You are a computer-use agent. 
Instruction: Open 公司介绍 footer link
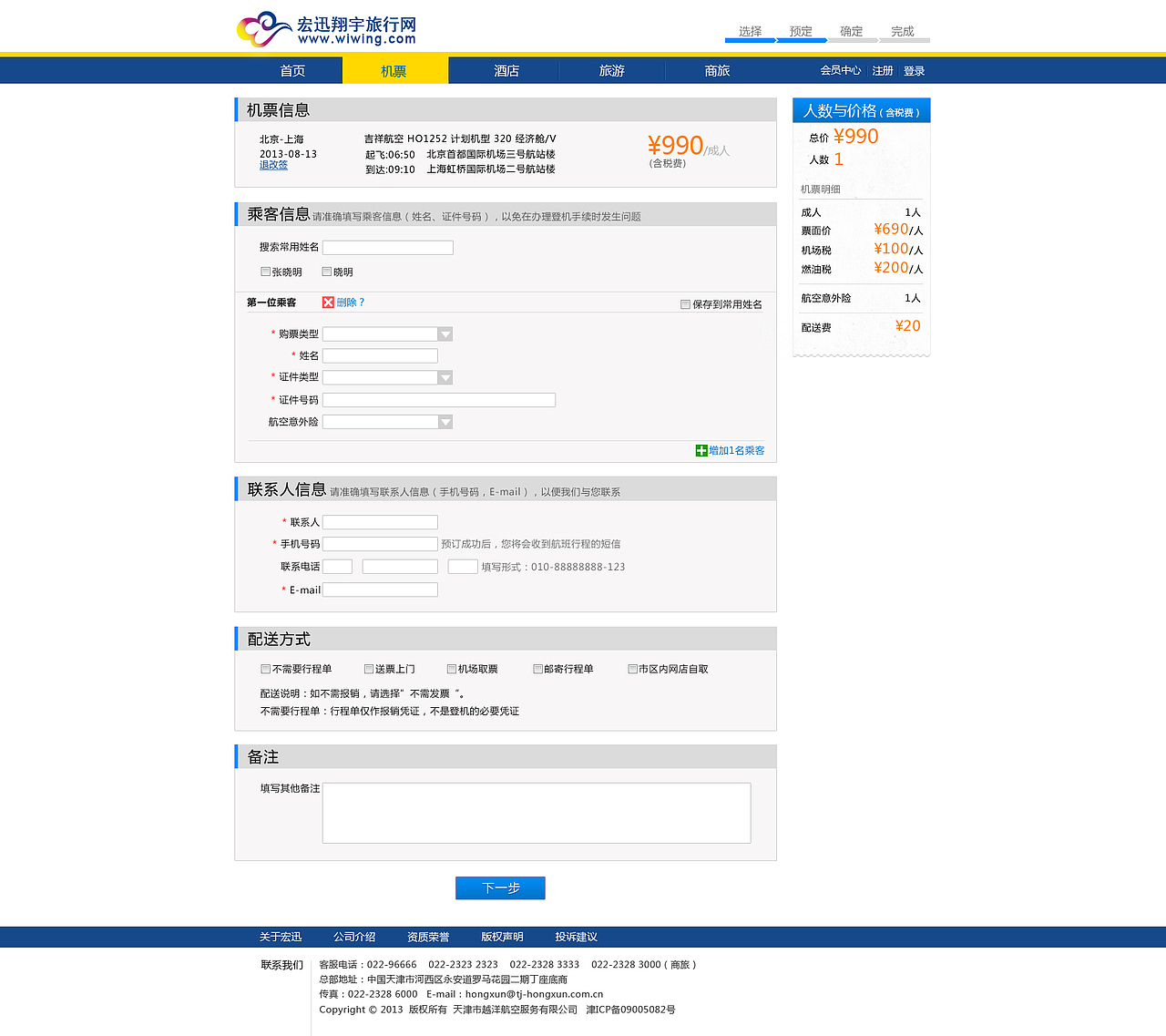pyautogui.click(x=354, y=937)
